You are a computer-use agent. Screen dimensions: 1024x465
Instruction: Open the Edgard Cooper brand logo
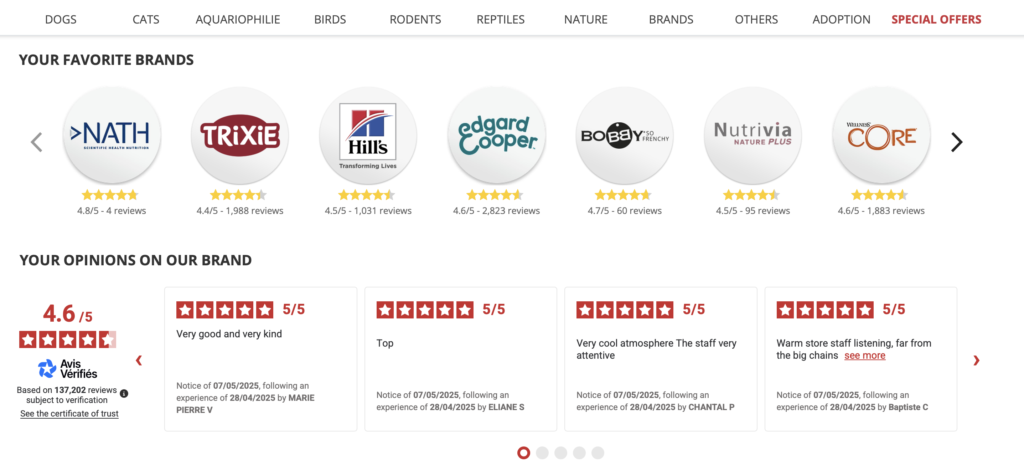click(496, 135)
